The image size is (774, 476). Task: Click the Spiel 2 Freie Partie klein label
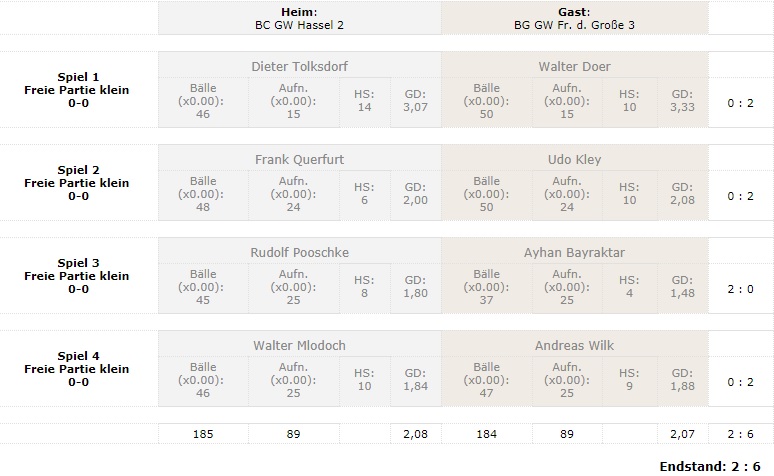tap(78, 183)
